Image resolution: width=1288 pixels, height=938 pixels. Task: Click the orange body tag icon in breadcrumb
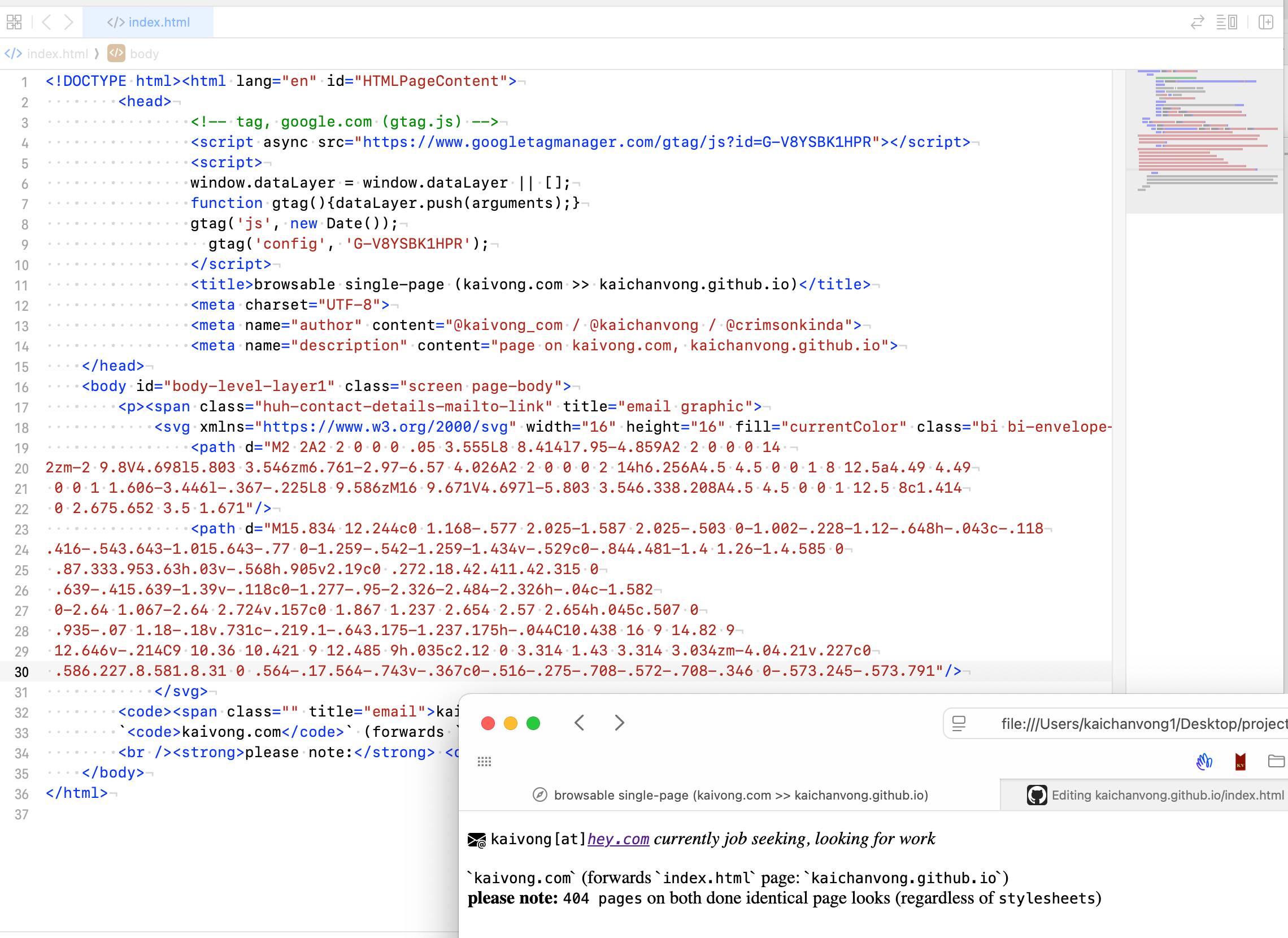pyautogui.click(x=116, y=54)
